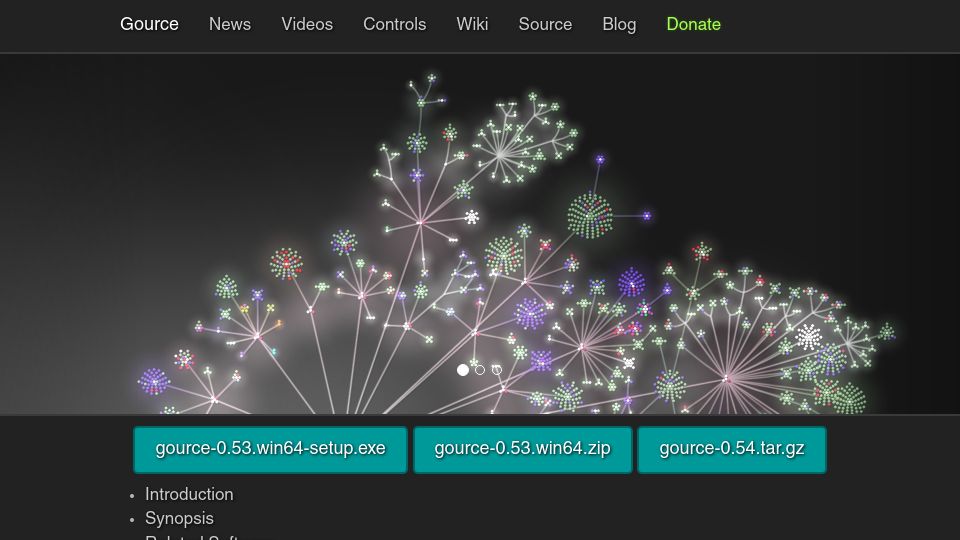
Task: Download gource-0.53.win64-setup.exe
Action: click(270, 450)
